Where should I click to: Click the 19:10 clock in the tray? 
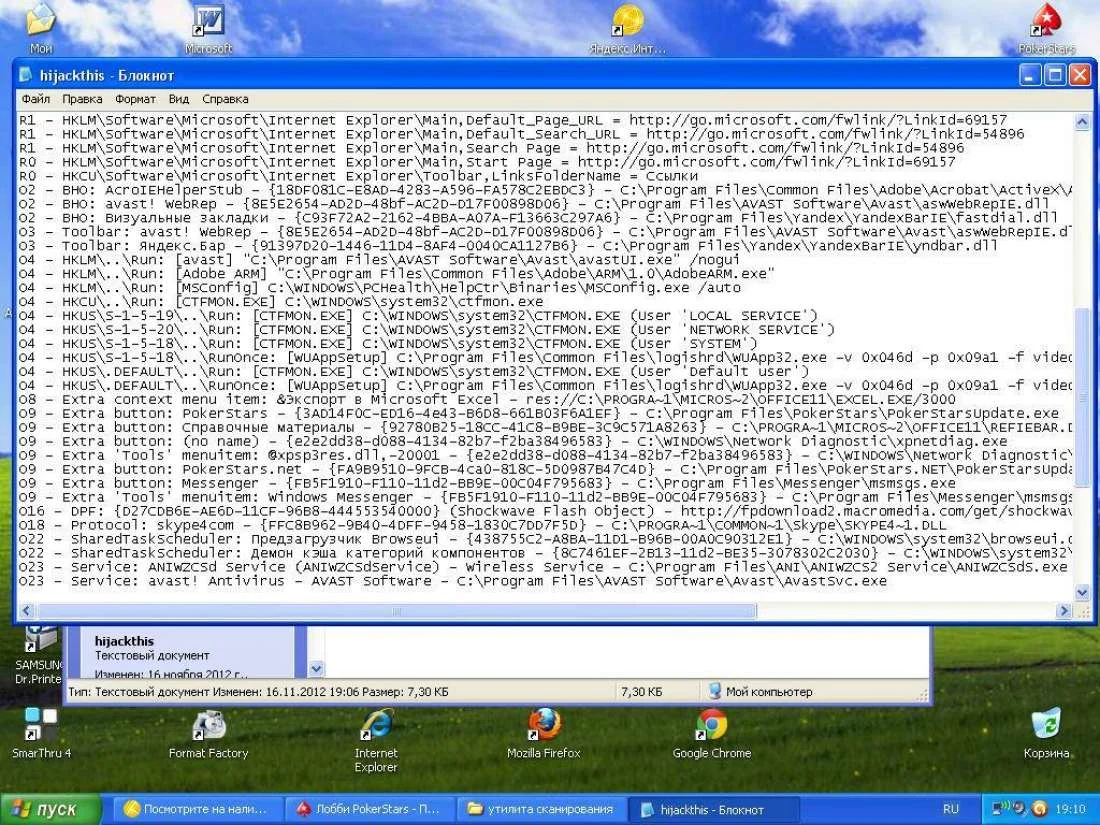pyautogui.click(x=1071, y=809)
